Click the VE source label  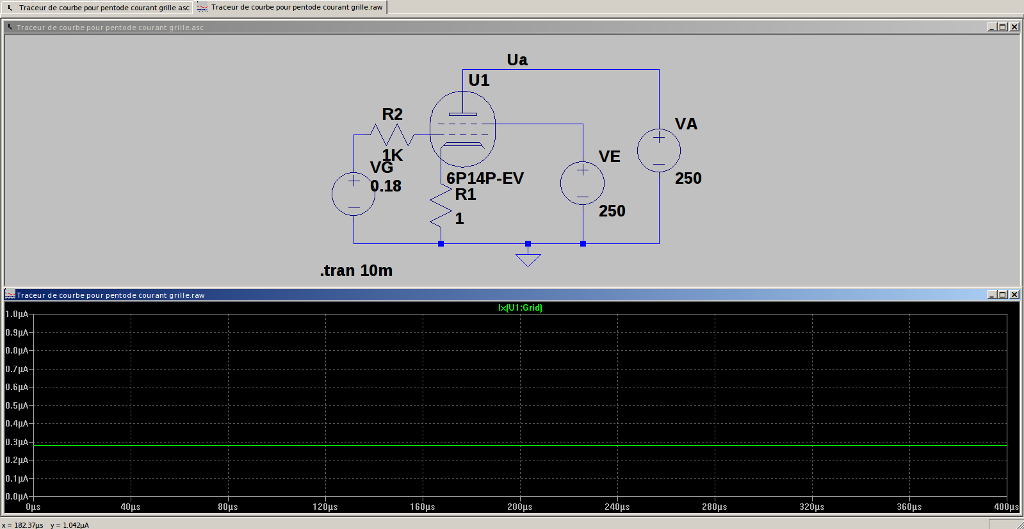(x=609, y=156)
